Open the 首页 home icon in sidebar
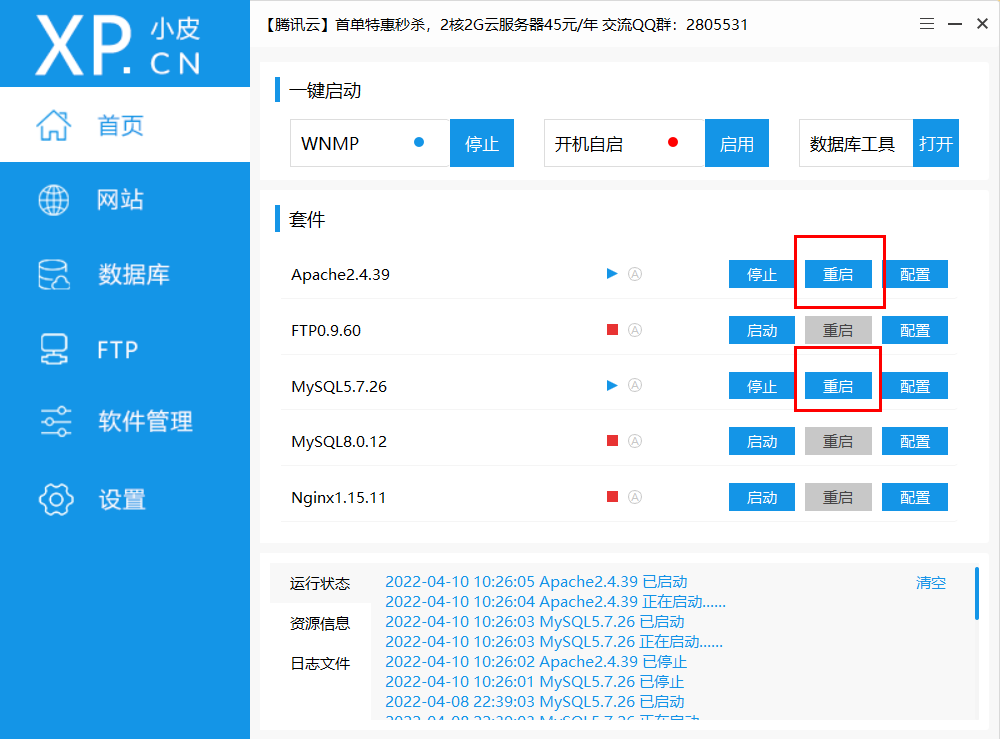 point(54,125)
